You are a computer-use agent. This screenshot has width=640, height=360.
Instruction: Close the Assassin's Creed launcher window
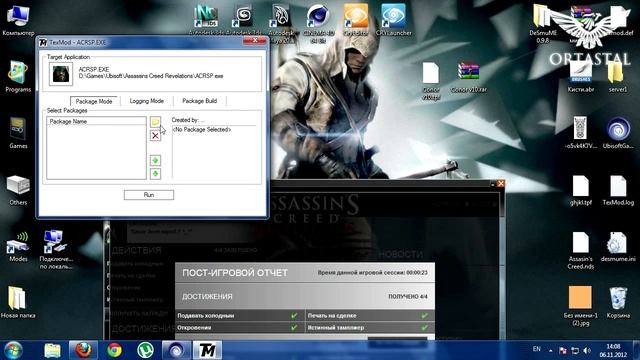501,184
